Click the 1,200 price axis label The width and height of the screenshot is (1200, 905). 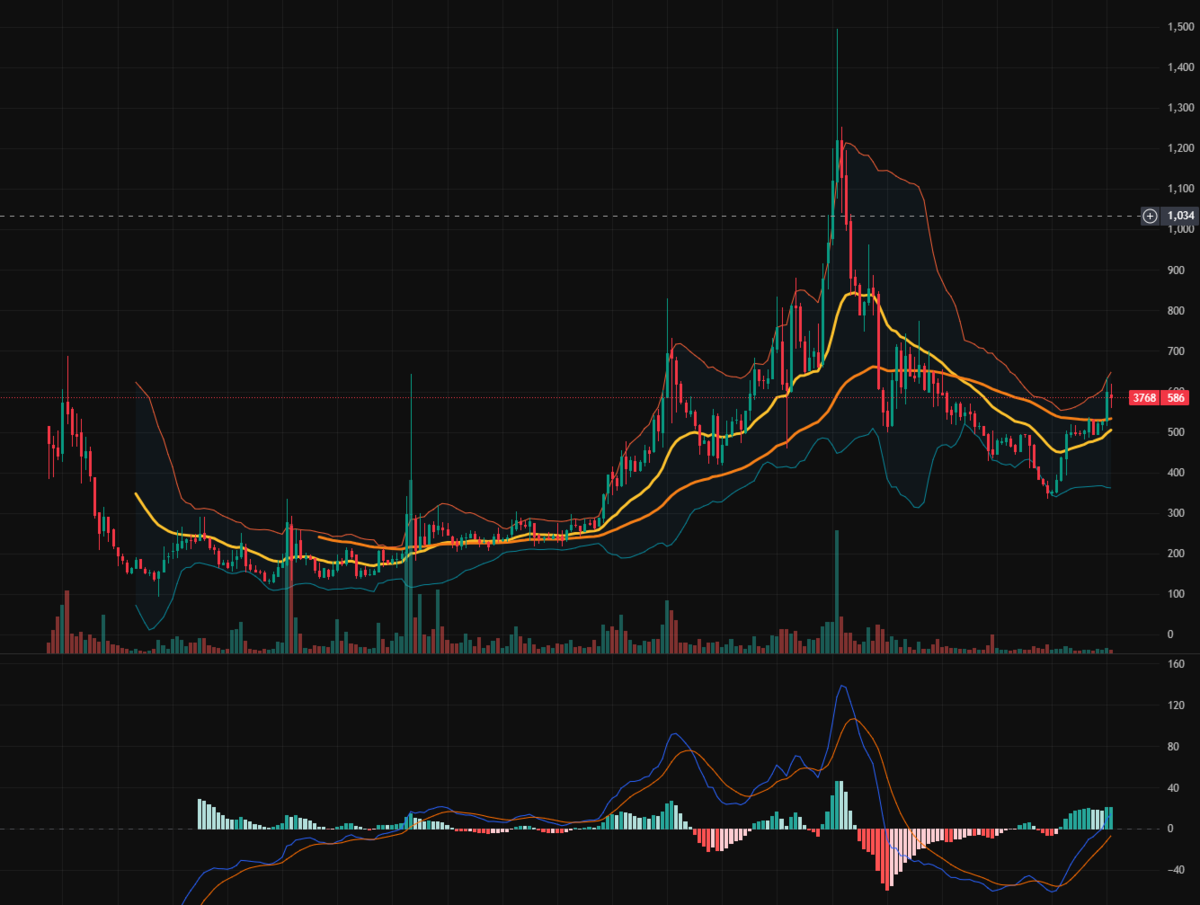[1181, 148]
